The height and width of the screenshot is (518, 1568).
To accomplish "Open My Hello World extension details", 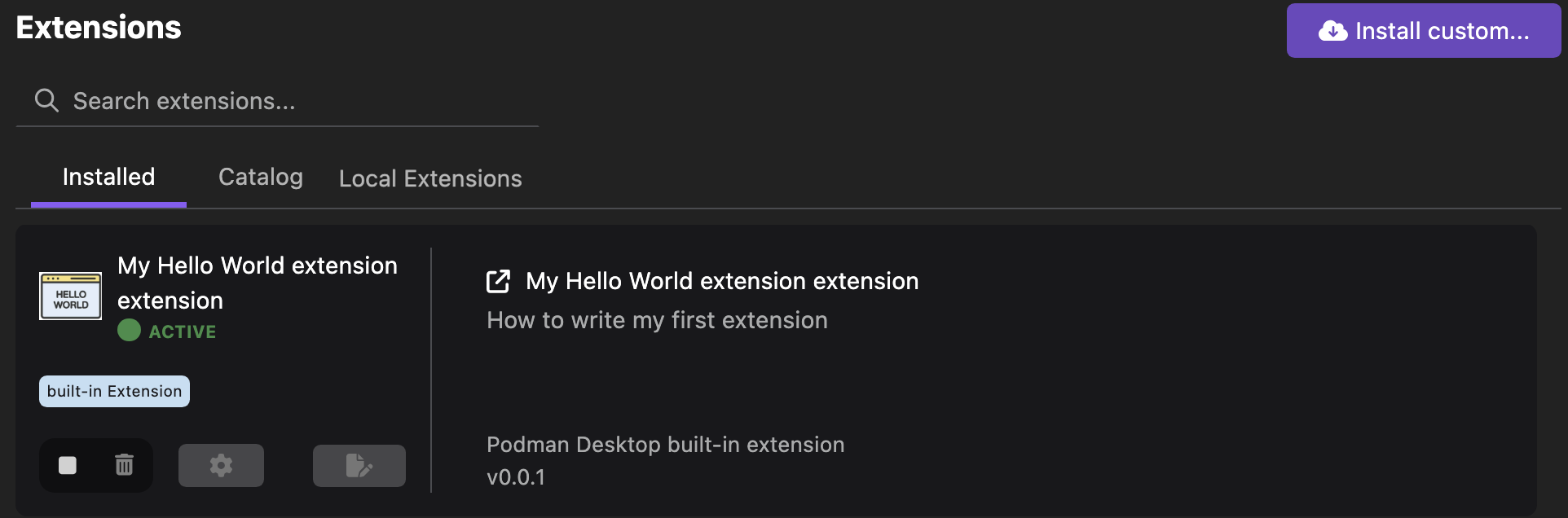I will pyautogui.click(x=258, y=283).
